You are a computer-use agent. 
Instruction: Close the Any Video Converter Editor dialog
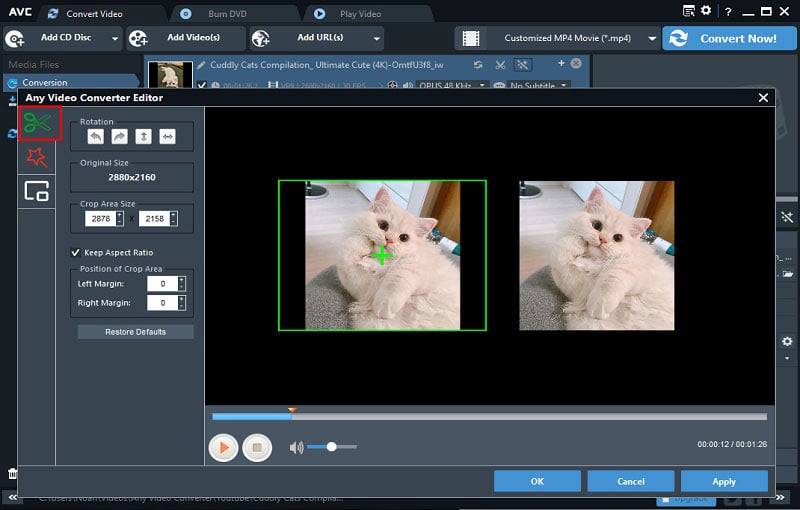(x=763, y=97)
